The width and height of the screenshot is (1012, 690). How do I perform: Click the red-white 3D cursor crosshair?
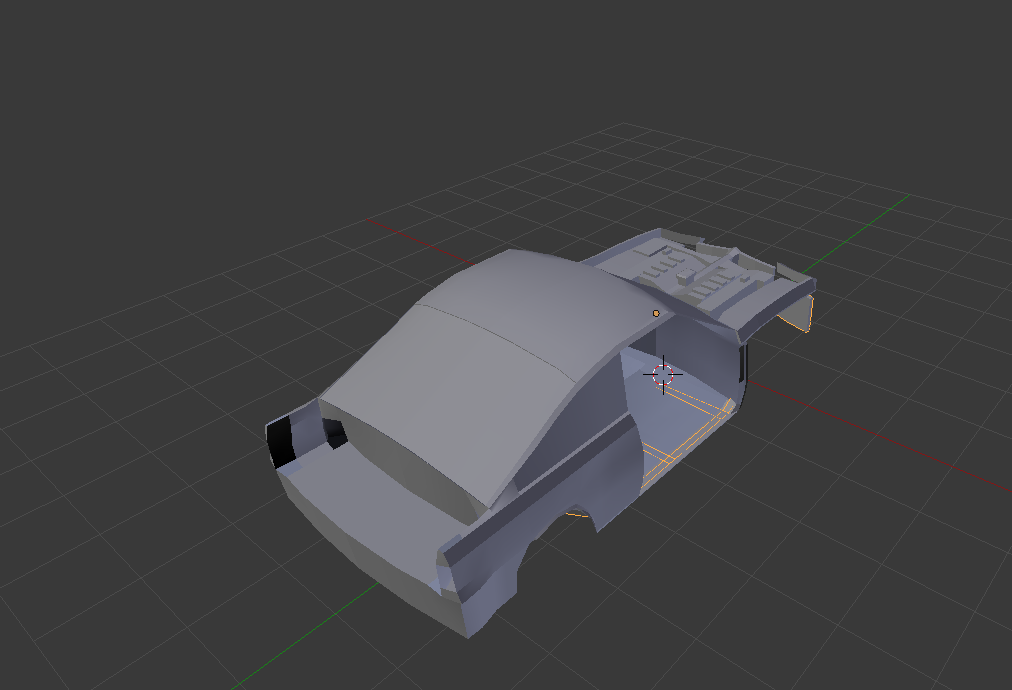pos(663,374)
